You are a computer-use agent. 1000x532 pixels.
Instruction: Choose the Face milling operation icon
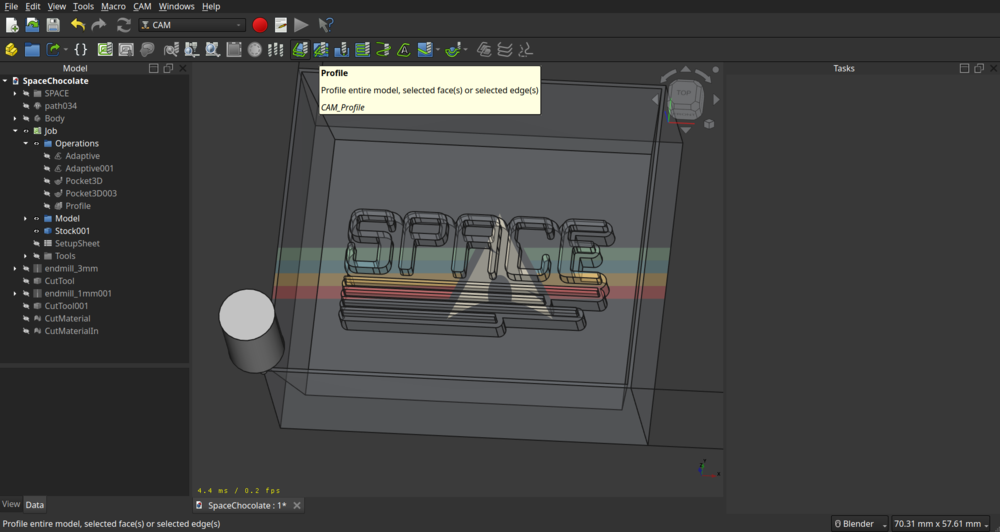(362, 49)
